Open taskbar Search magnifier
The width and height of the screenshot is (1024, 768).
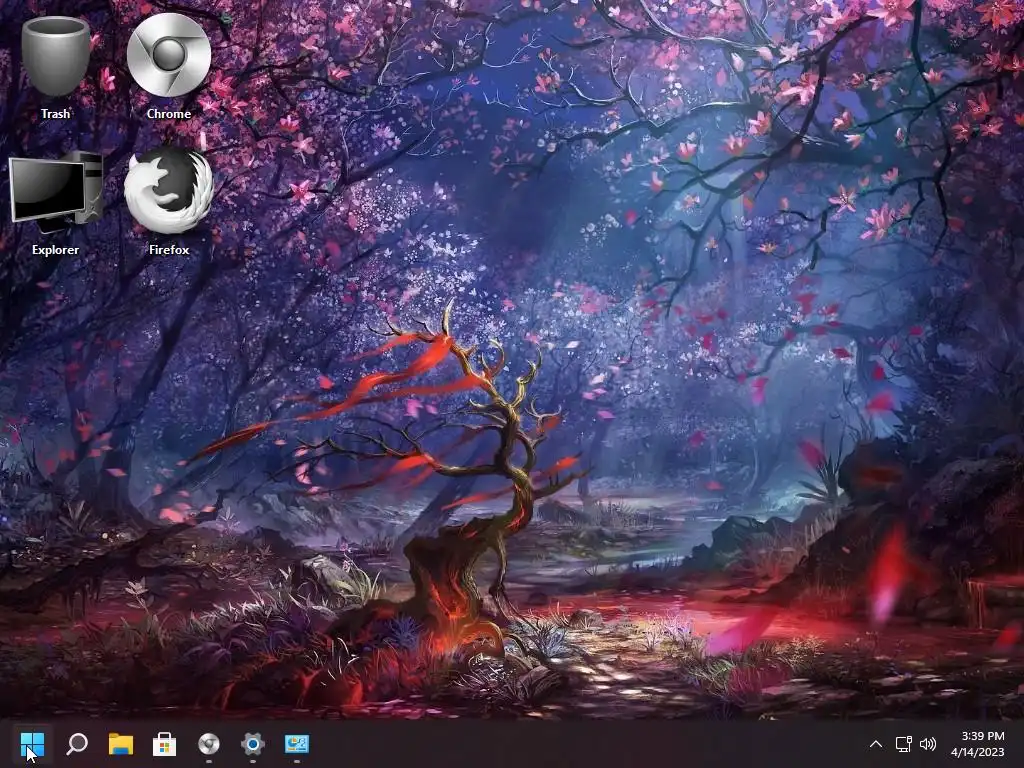pyautogui.click(x=77, y=743)
